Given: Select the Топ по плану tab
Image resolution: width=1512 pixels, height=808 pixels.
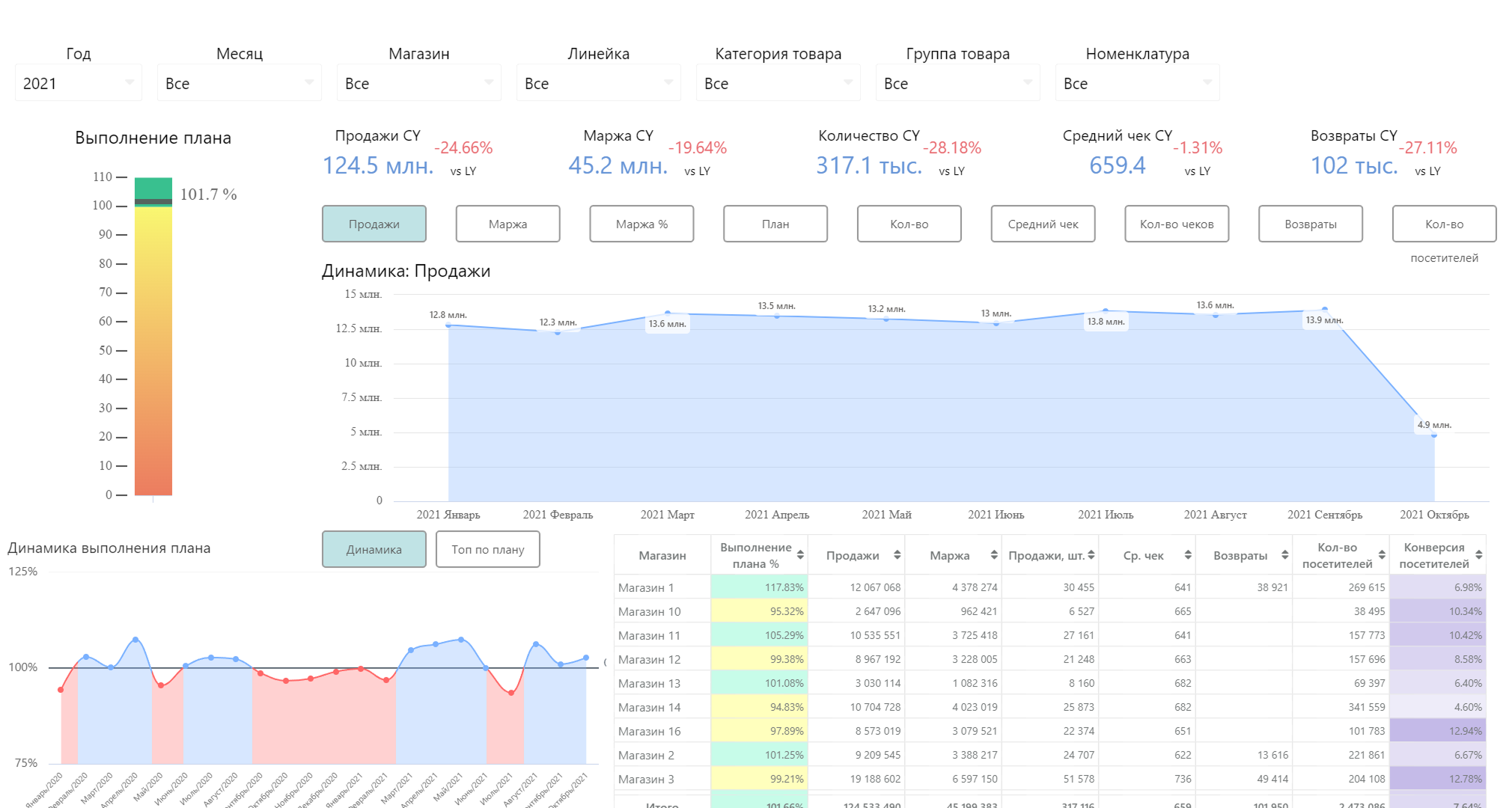Looking at the screenshot, I should point(488,549).
